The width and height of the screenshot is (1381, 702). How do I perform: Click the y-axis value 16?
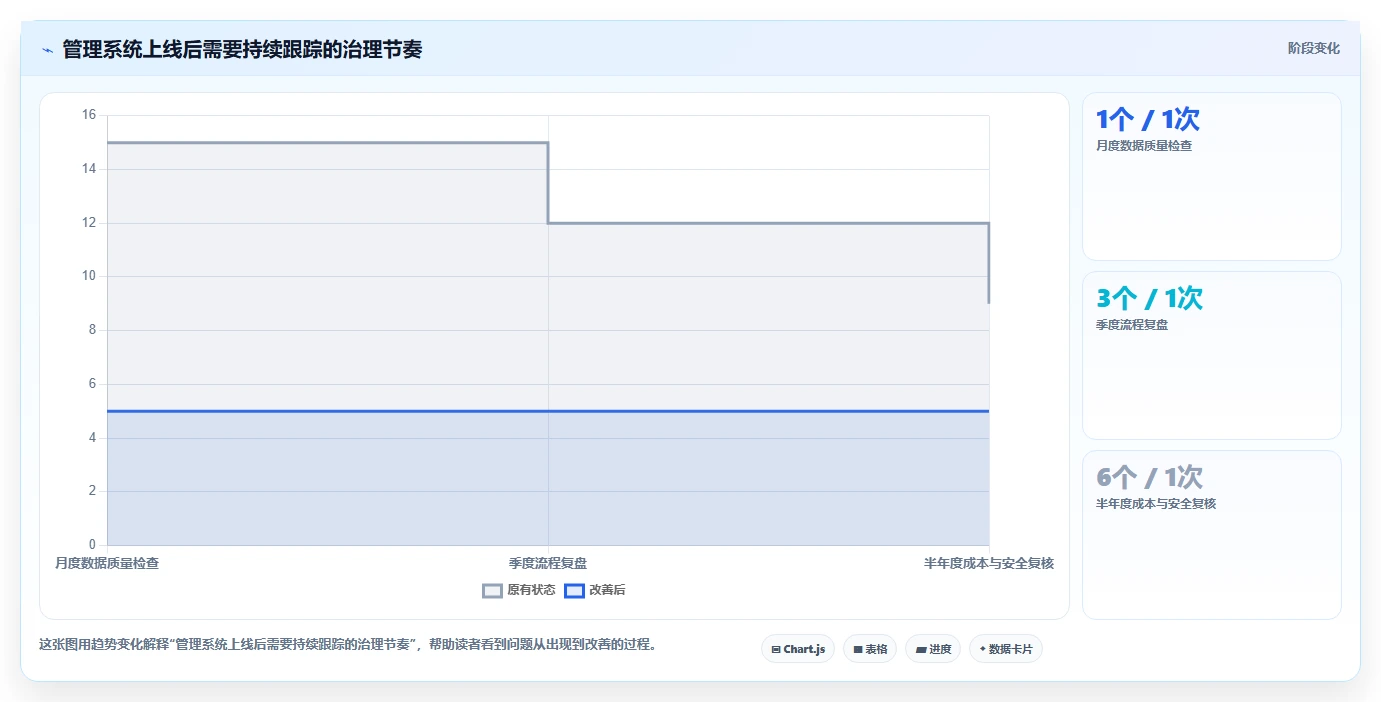point(89,115)
